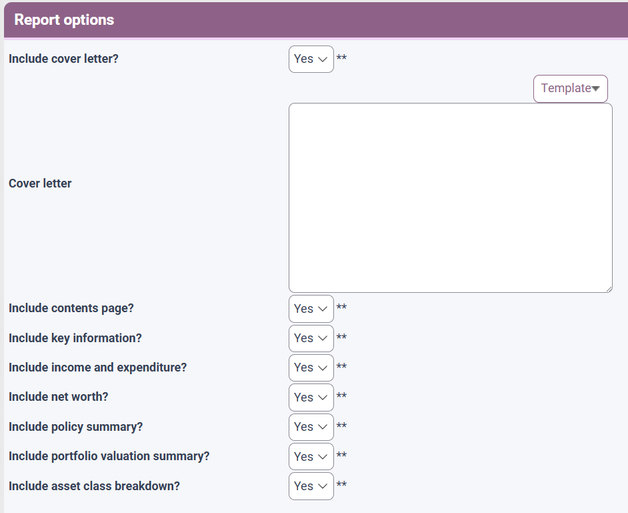
Task: Click the 'Cover letter' field label
Action: 40,183
